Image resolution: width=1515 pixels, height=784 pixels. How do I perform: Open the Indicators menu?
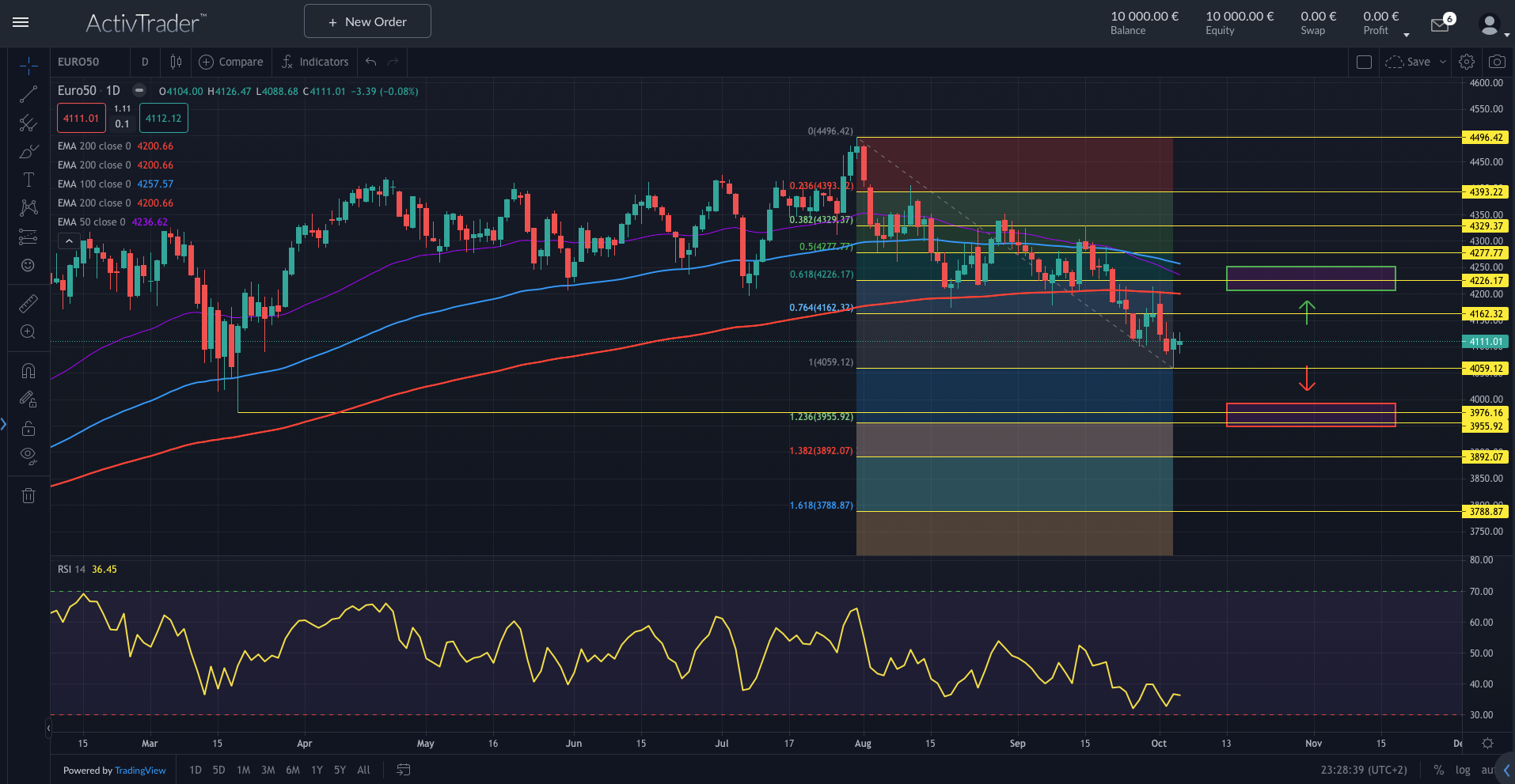[x=314, y=61]
